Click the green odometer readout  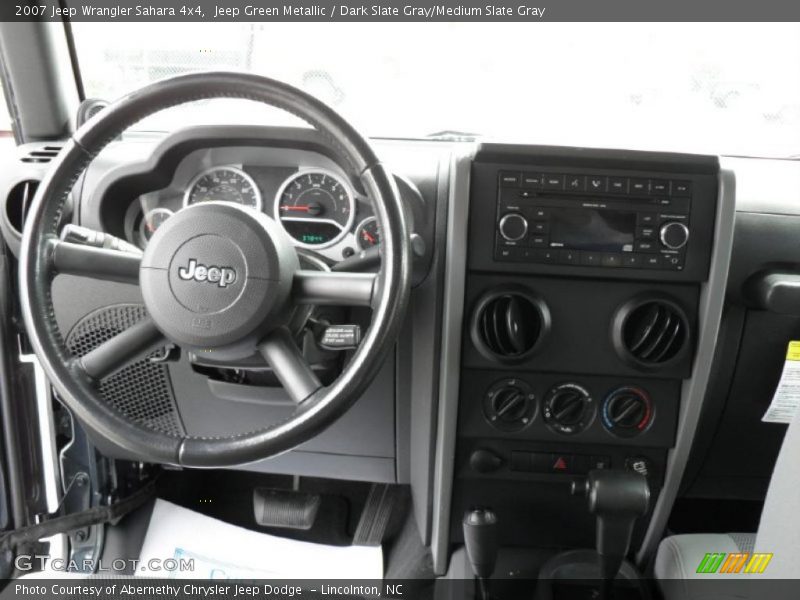pyautogui.click(x=313, y=238)
